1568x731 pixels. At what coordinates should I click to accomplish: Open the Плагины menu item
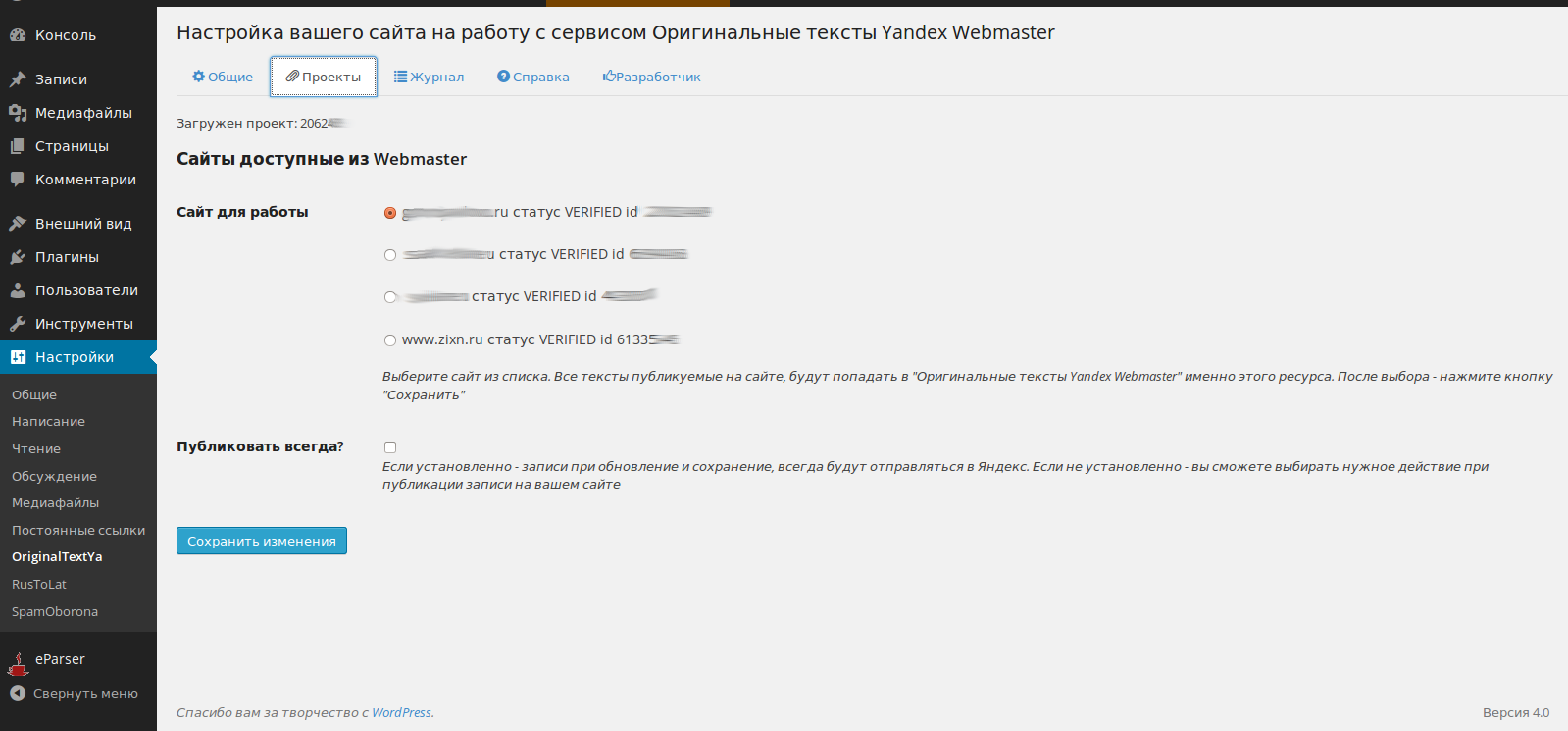[78, 257]
